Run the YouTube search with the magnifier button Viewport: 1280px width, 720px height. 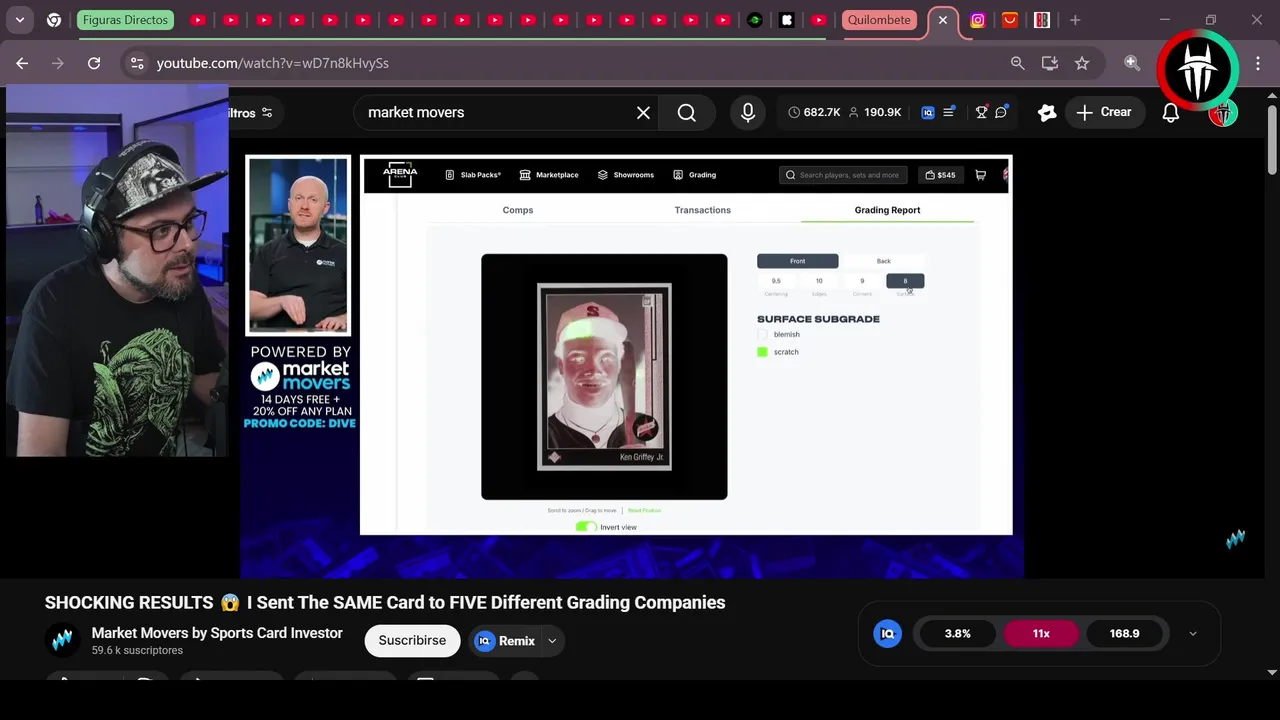[687, 113]
